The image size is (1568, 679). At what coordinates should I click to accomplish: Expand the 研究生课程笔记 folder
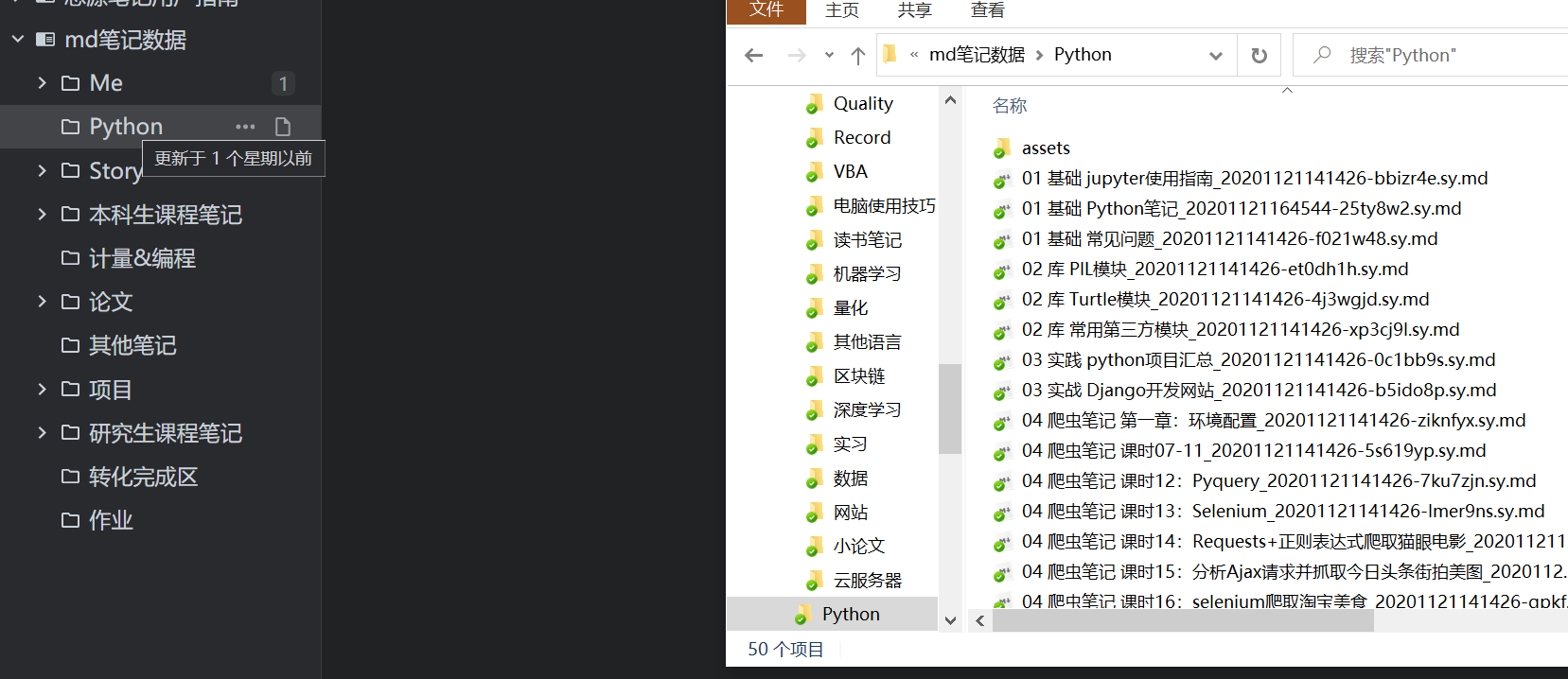(42, 433)
